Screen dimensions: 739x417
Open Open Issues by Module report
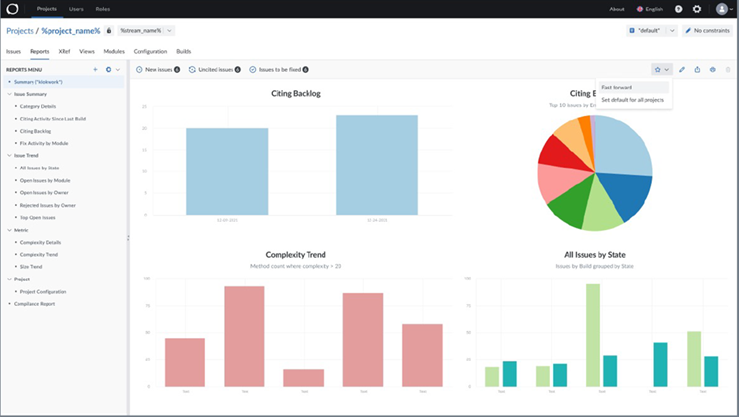[45, 180]
